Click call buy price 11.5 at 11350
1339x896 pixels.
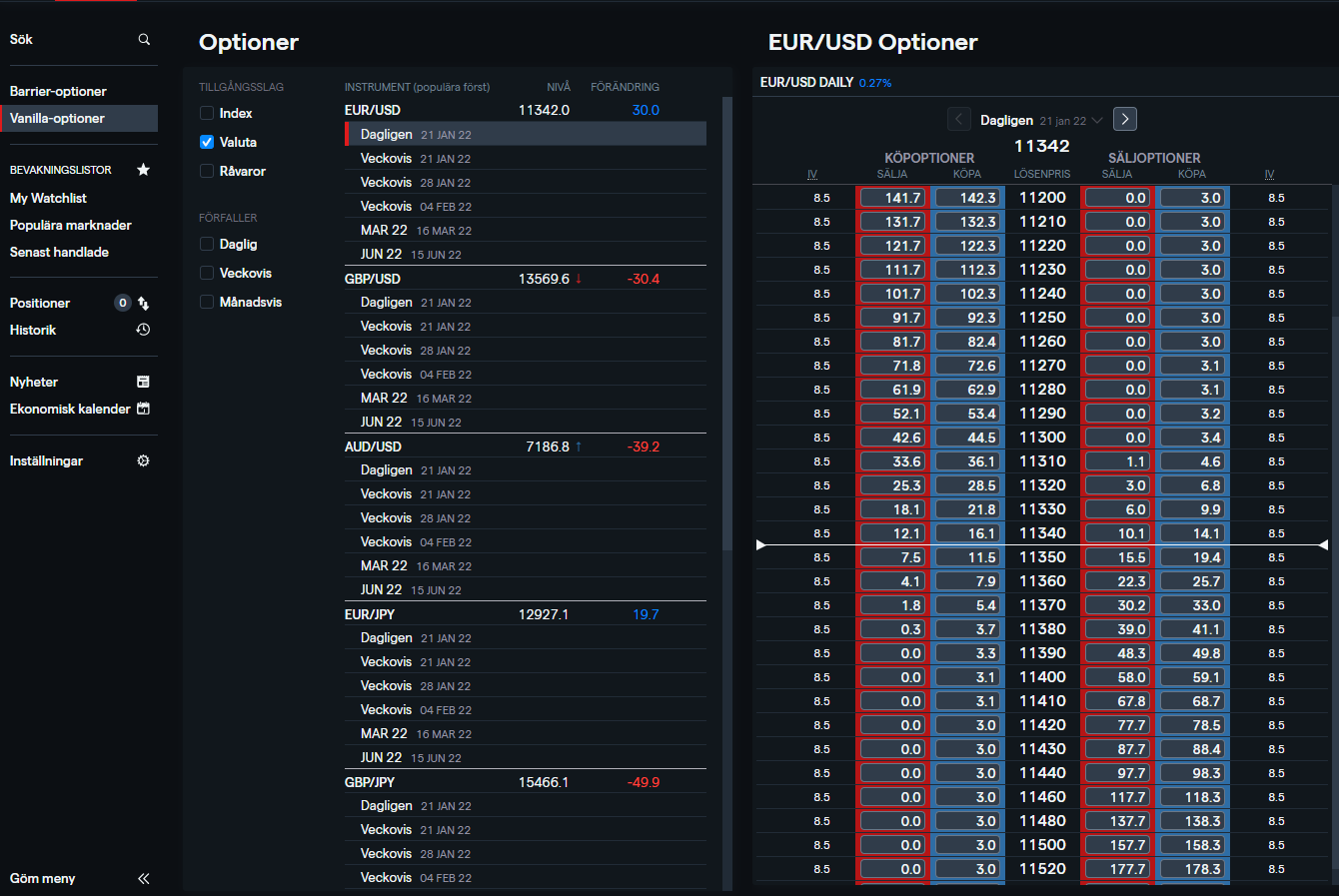[967, 557]
